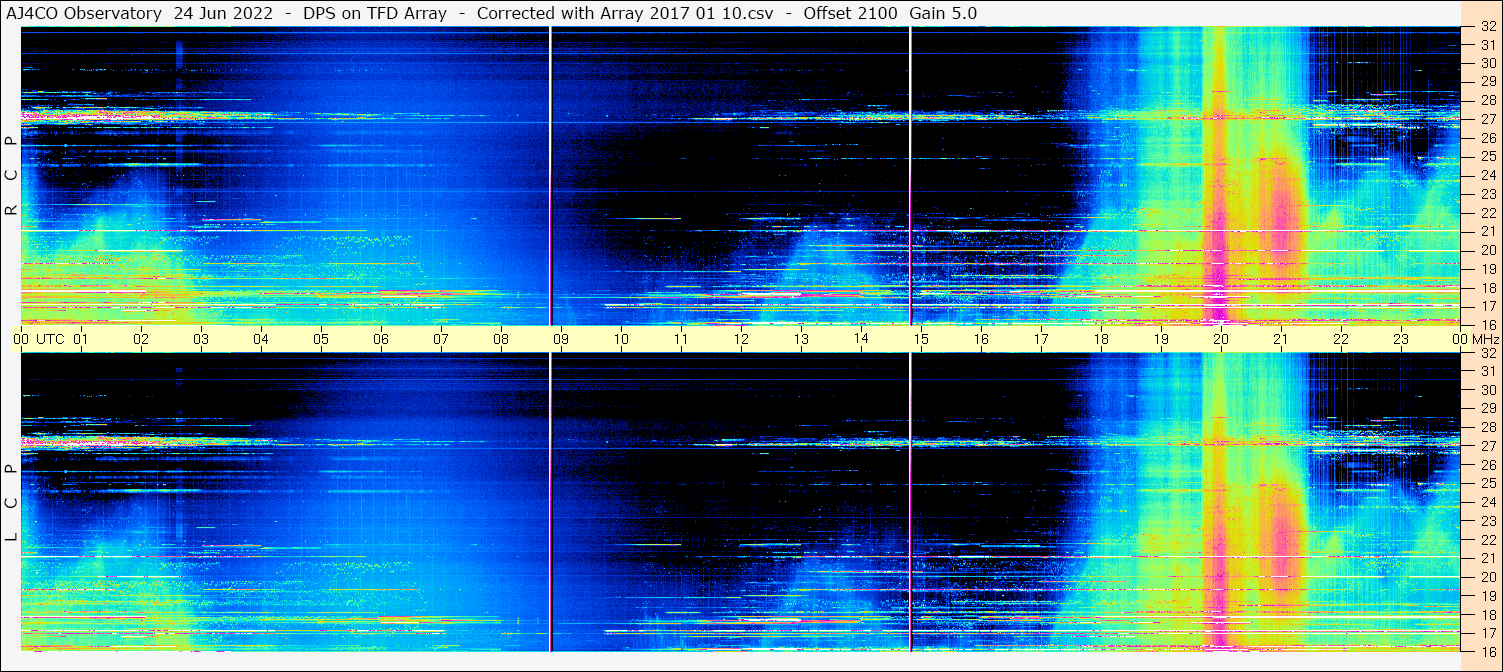
Task: Select hour label "04" on the time axis
Action: pyautogui.click(x=261, y=339)
